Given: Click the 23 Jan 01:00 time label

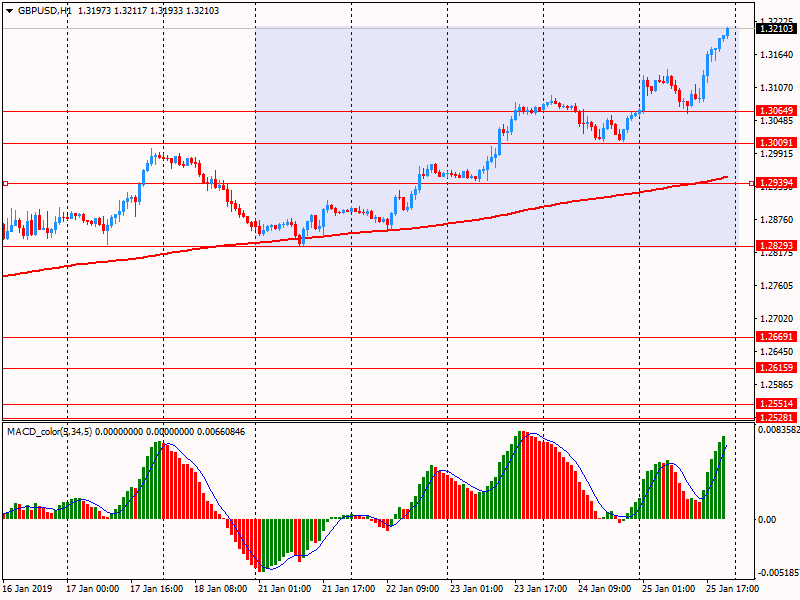Looking at the screenshot, I should click(x=477, y=588).
